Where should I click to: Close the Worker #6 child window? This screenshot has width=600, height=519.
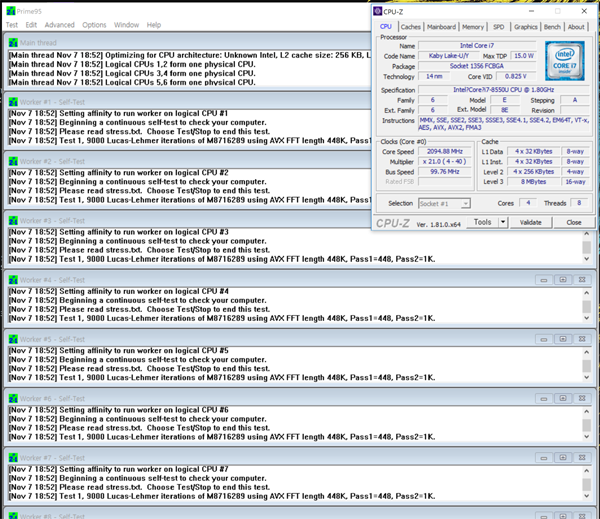point(582,398)
